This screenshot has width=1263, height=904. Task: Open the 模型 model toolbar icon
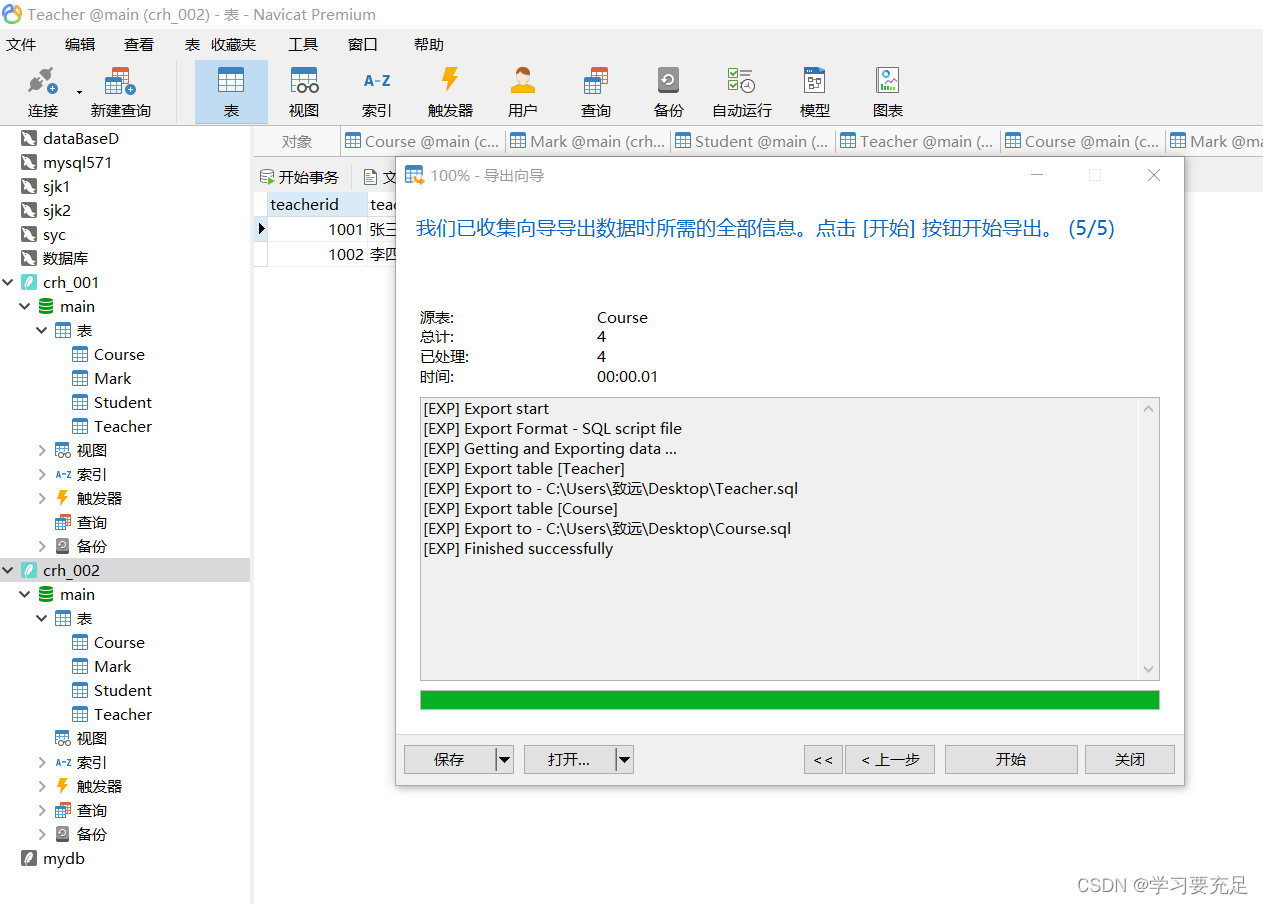pyautogui.click(x=815, y=92)
